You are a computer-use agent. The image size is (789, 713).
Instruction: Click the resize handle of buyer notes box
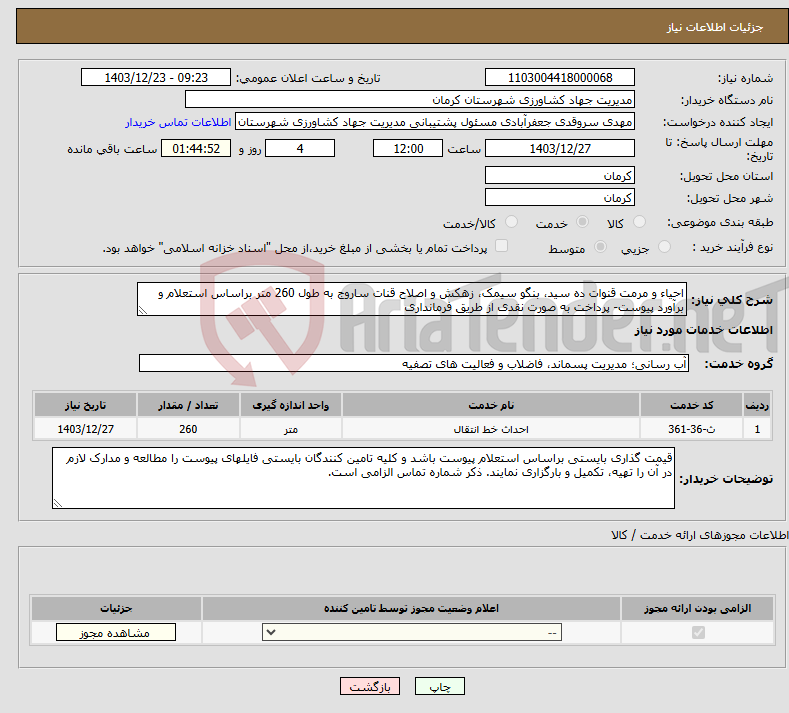[x=58, y=502]
